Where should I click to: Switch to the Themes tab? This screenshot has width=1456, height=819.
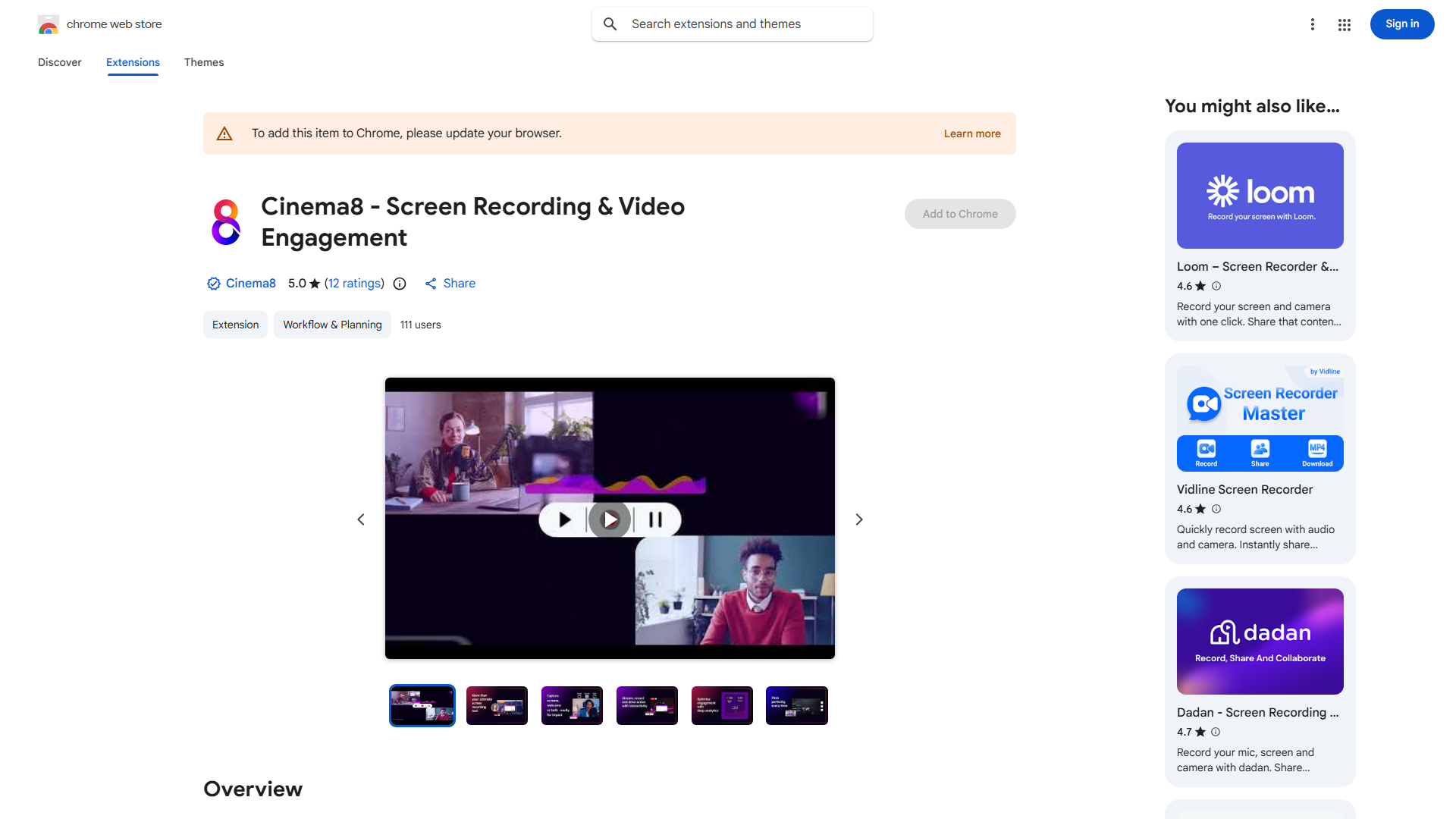point(203,62)
